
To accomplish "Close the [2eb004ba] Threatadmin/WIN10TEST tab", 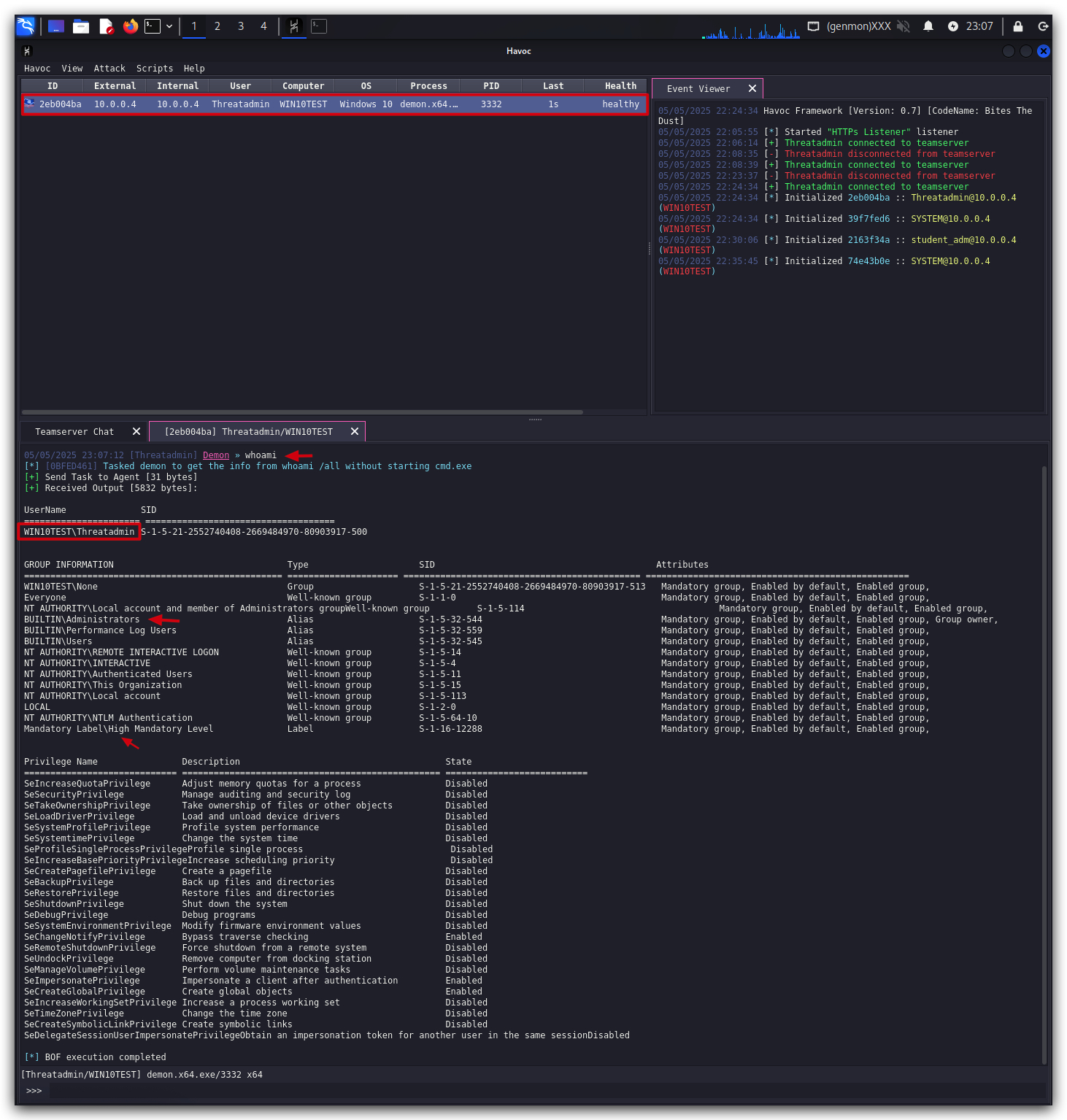I will click(x=355, y=432).
